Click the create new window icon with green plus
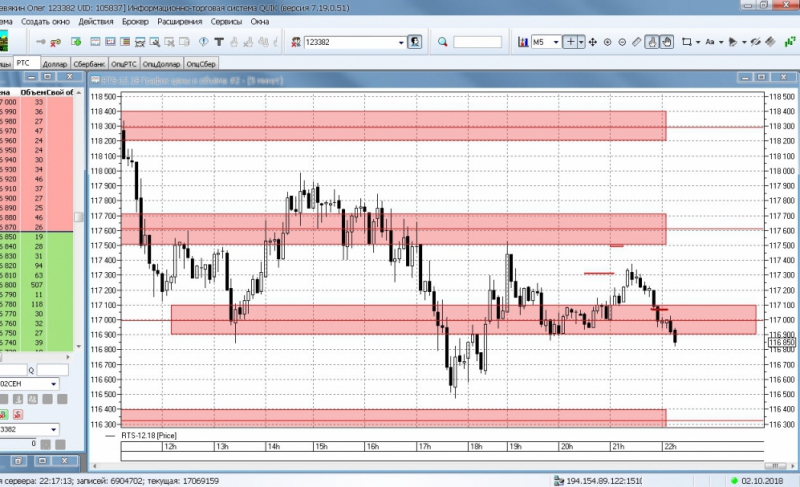This screenshot has width=800, height=487. coord(76,42)
